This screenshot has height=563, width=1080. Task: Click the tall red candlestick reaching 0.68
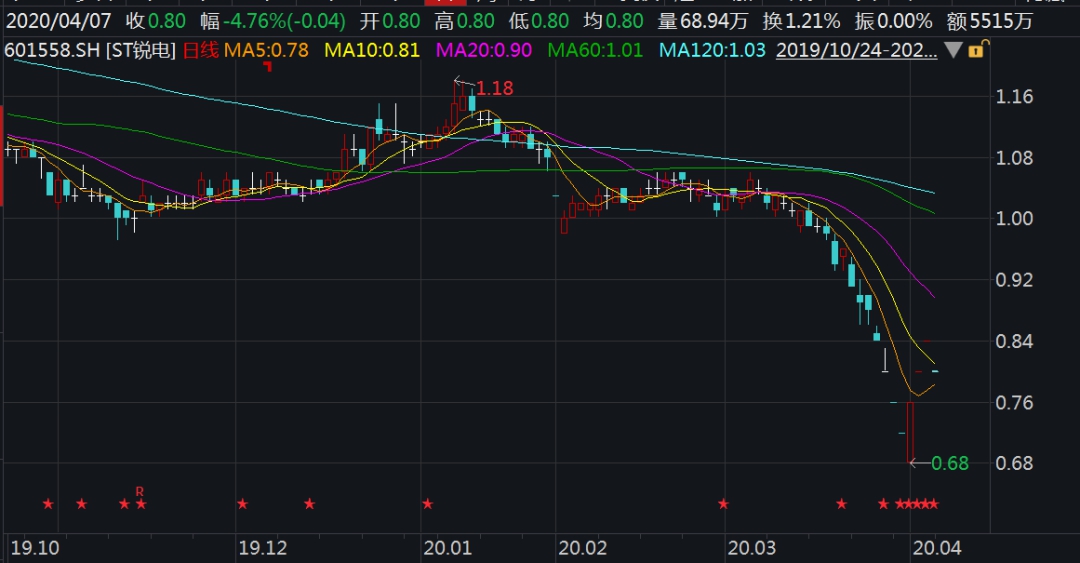(x=911, y=432)
